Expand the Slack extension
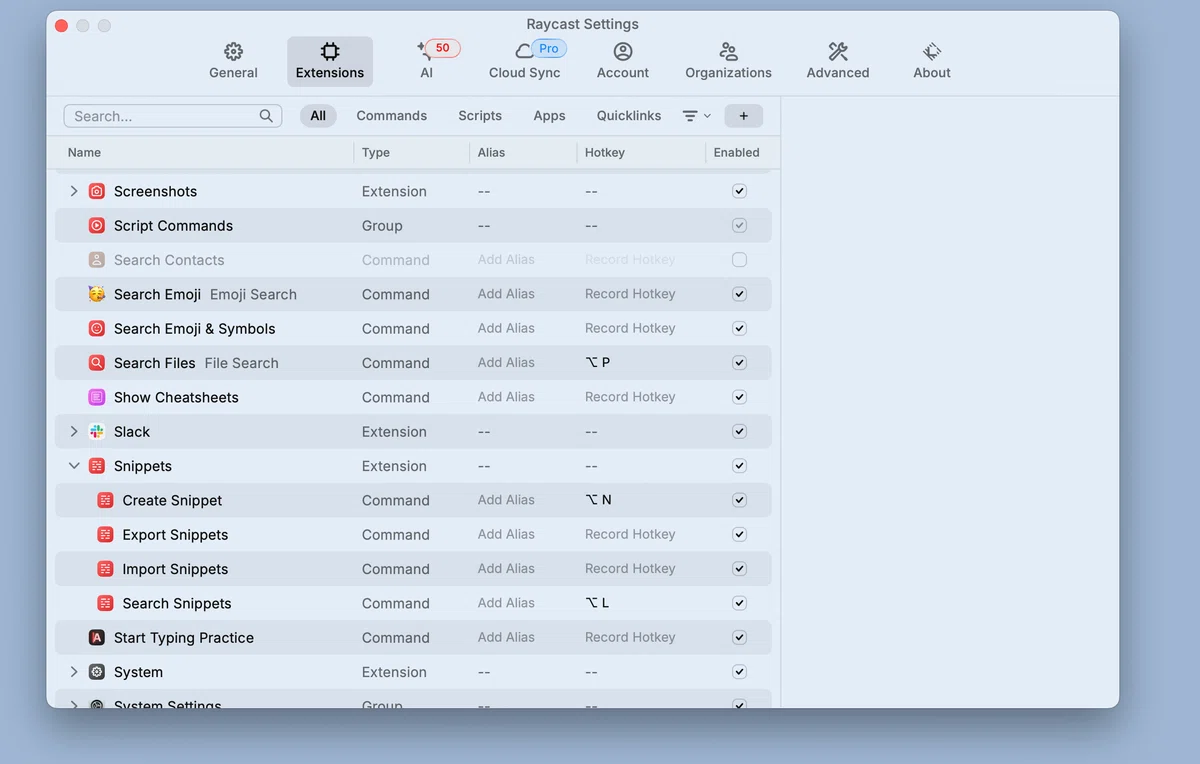The width and height of the screenshot is (1200, 764). click(x=74, y=432)
